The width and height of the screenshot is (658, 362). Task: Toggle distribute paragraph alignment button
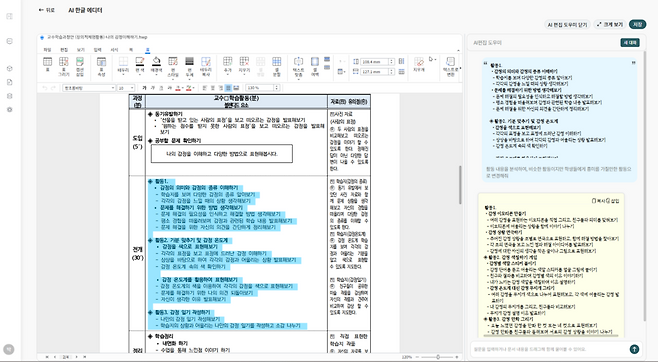[236, 88]
